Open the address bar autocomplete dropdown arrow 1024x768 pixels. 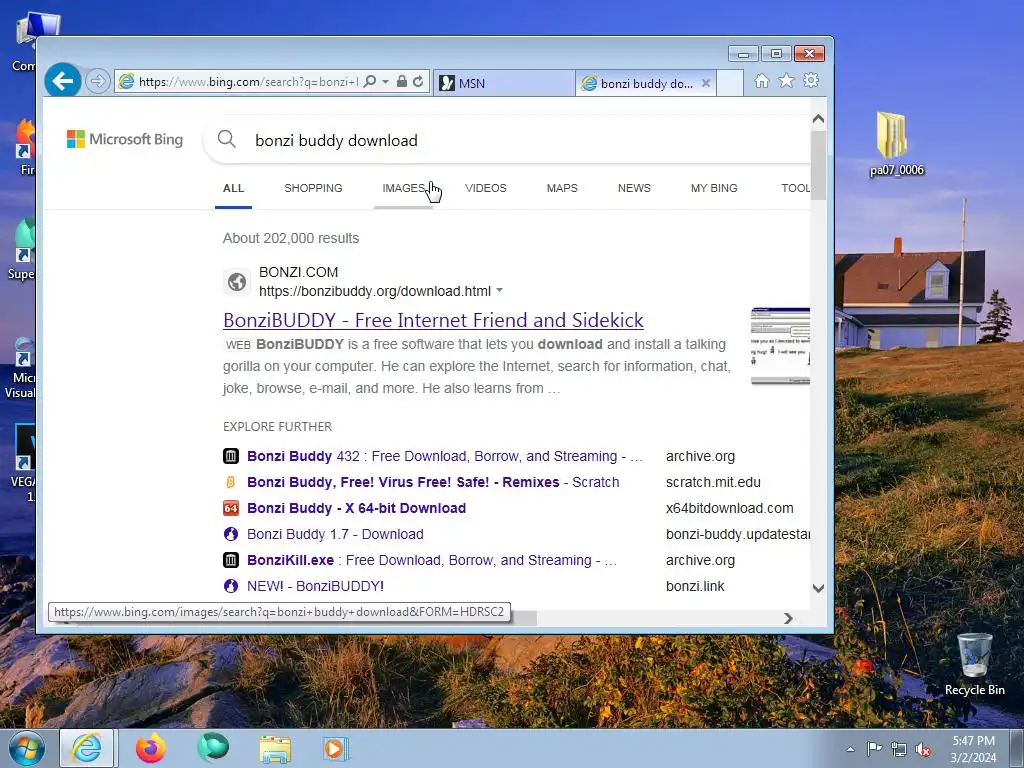(x=385, y=82)
